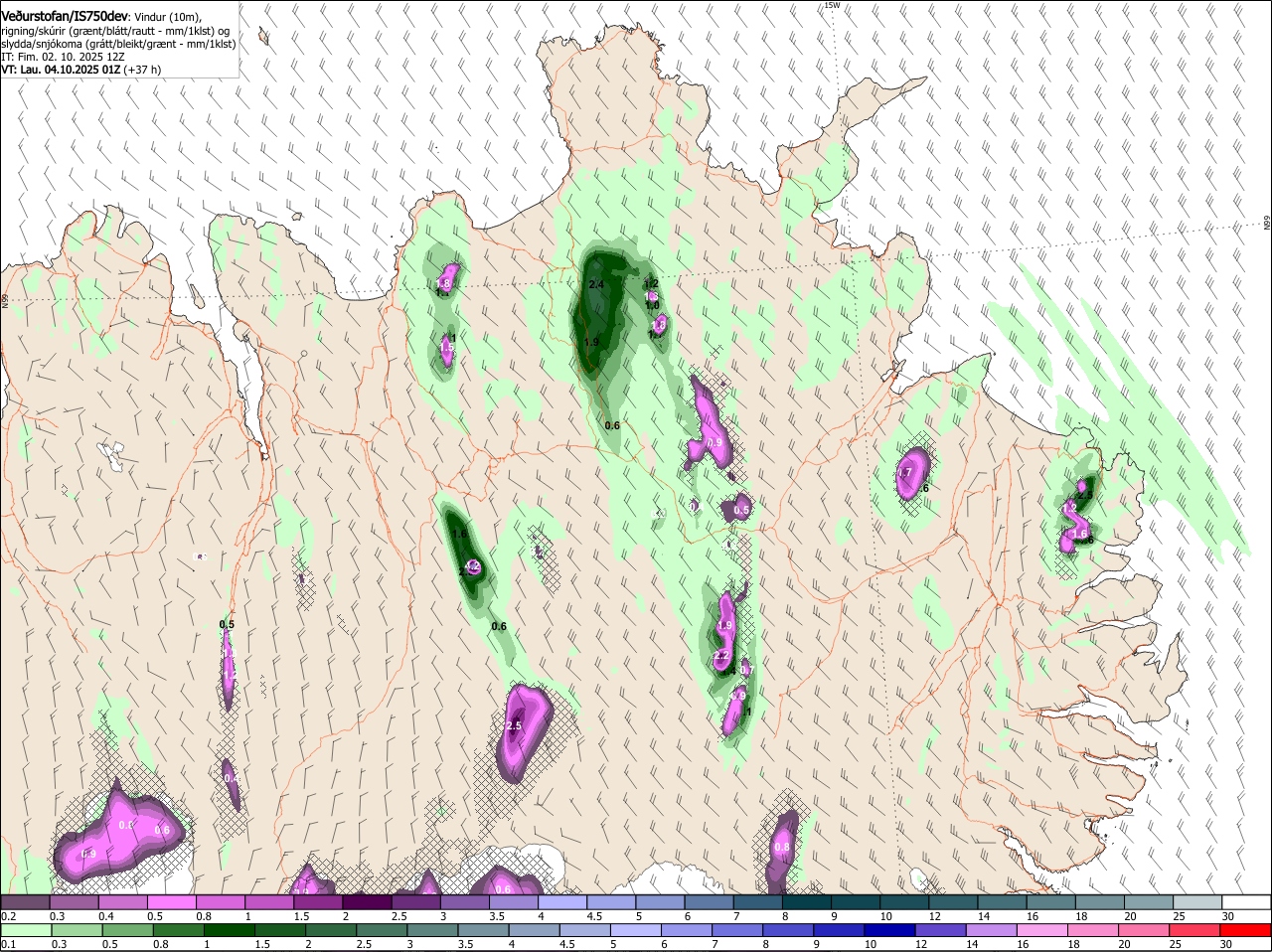The image size is (1272, 952).
Task: Choose the pink 18 swatch in lower legend row
Action: 1092,930
